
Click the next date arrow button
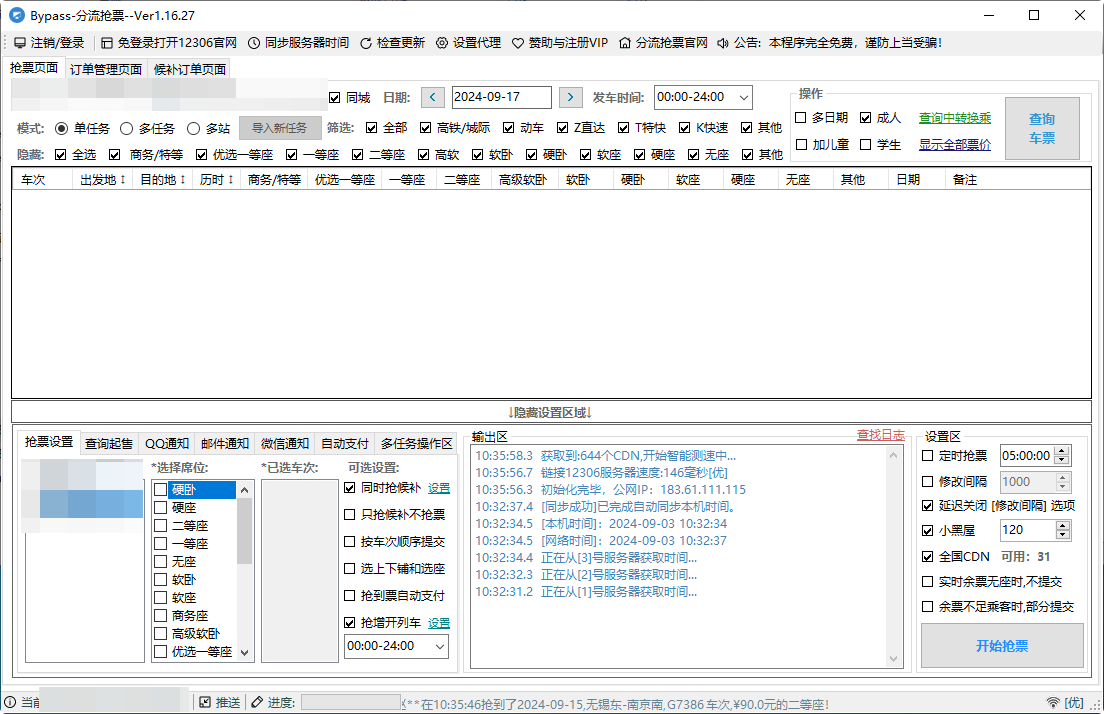coord(571,97)
